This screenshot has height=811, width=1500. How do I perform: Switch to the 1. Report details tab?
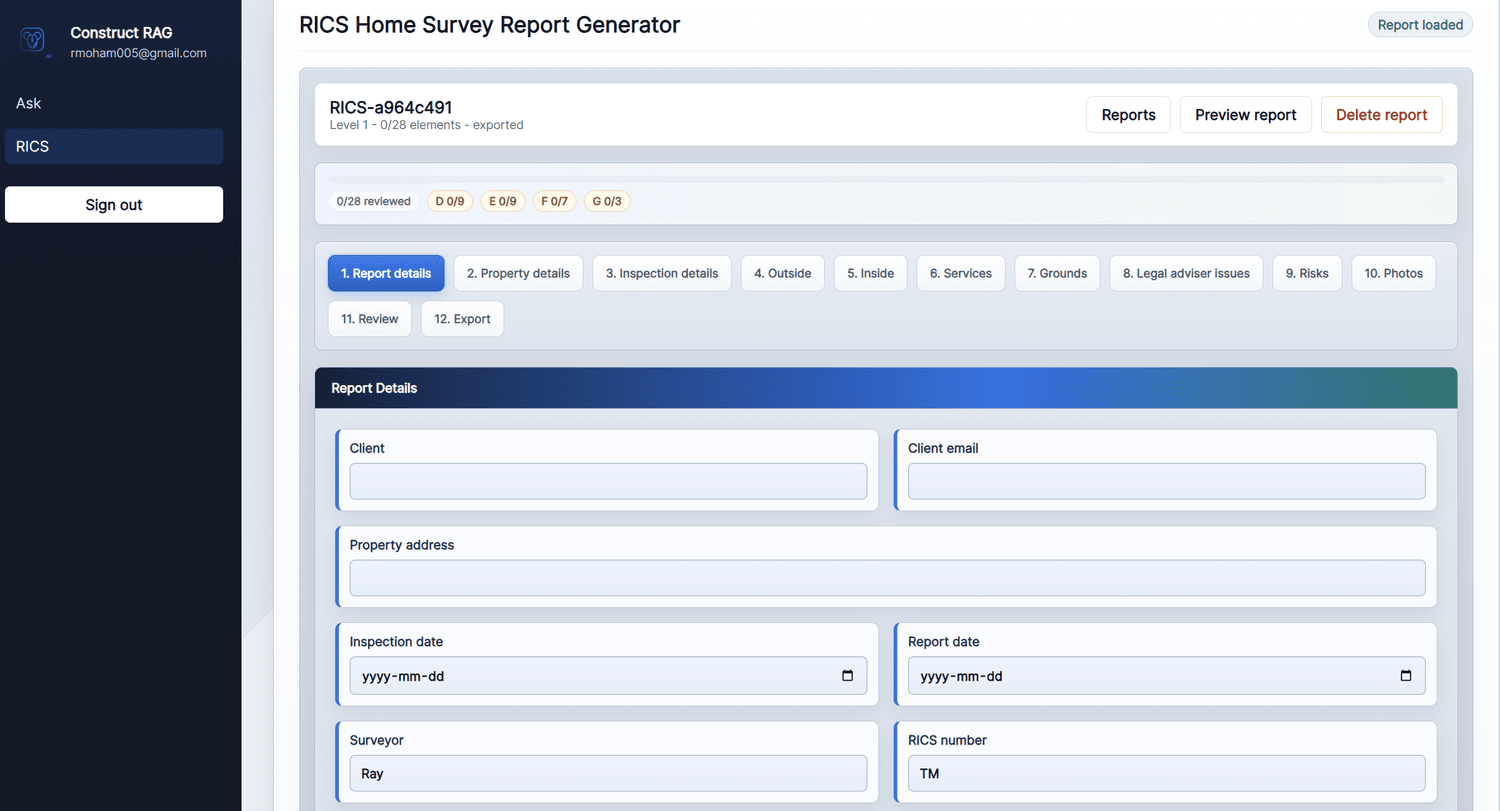pyautogui.click(x=386, y=273)
